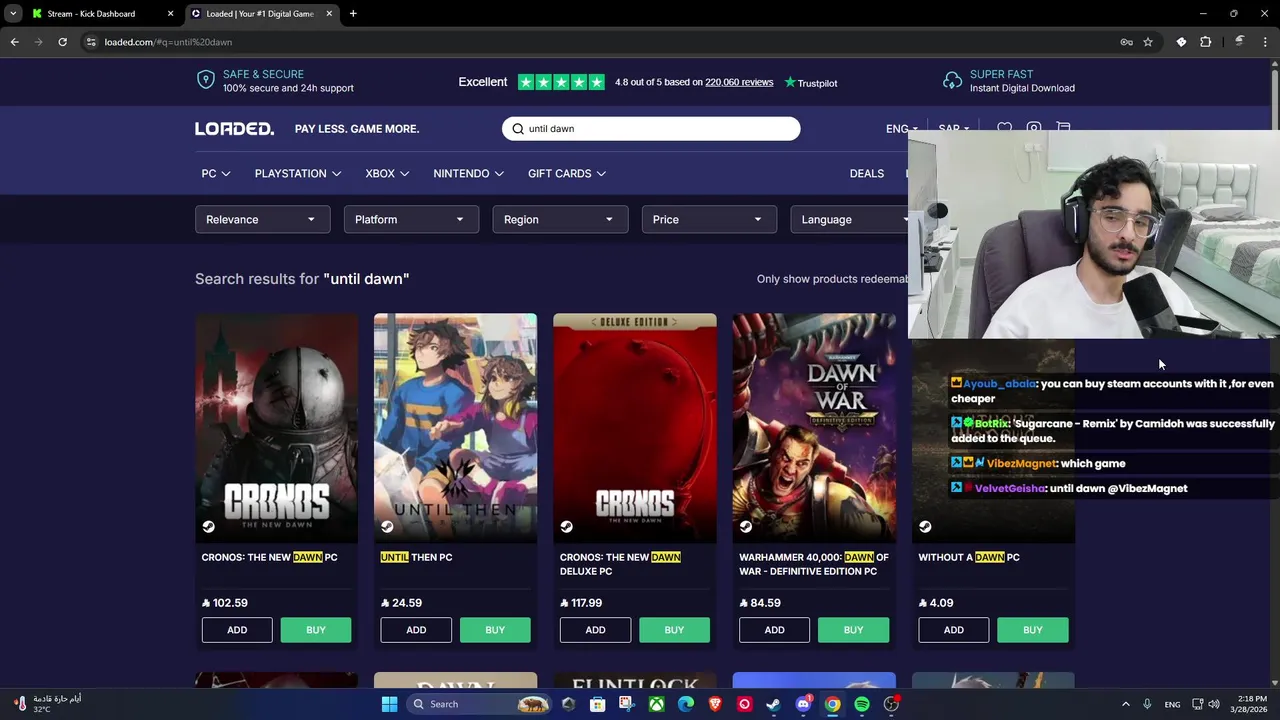The width and height of the screenshot is (1280, 720).
Task: Add Warhammer Dawn of War Definitive to cart
Action: (774, 630)
